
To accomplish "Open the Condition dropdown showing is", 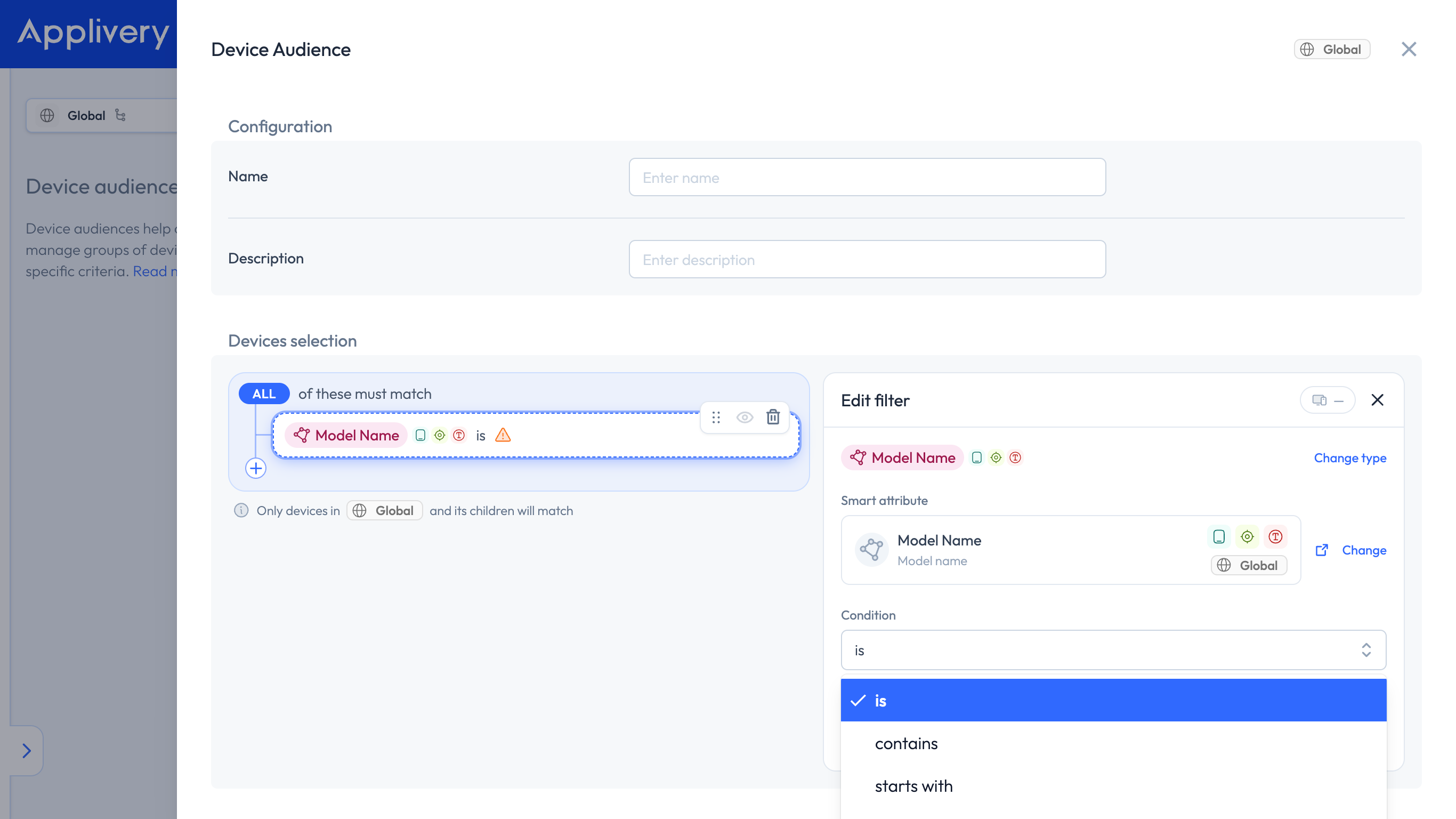I will point(1113,650).
